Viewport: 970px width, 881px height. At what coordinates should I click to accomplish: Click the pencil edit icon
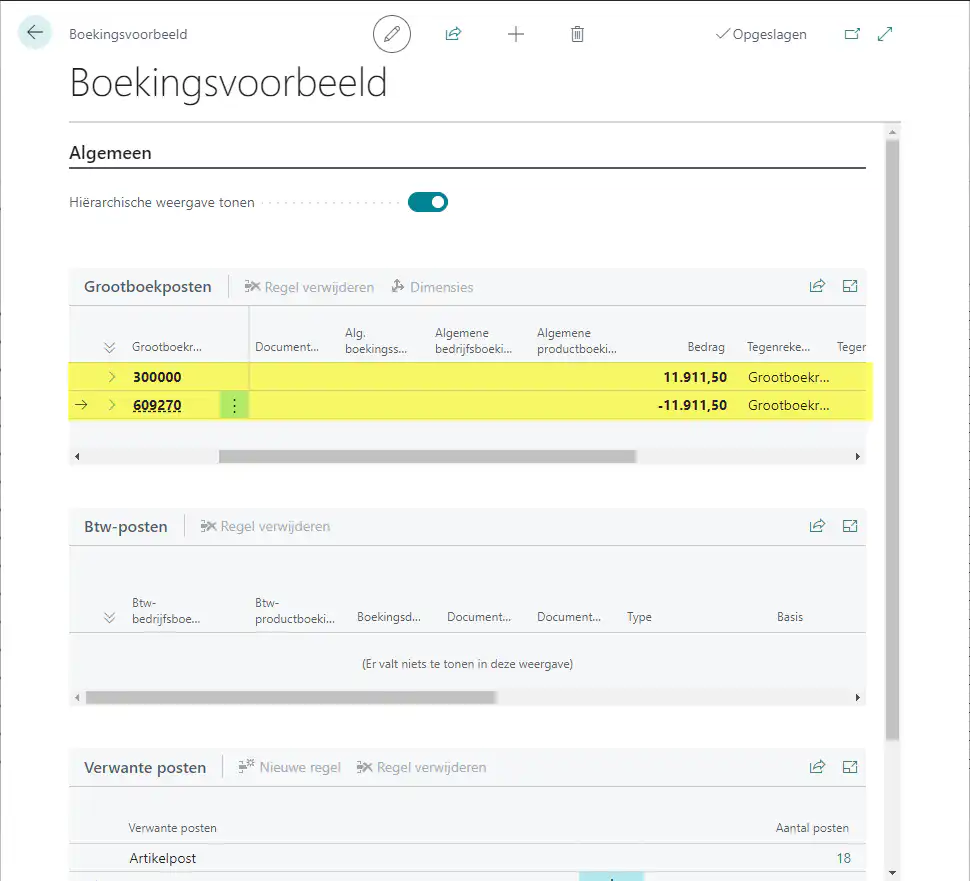pos(392,34)
